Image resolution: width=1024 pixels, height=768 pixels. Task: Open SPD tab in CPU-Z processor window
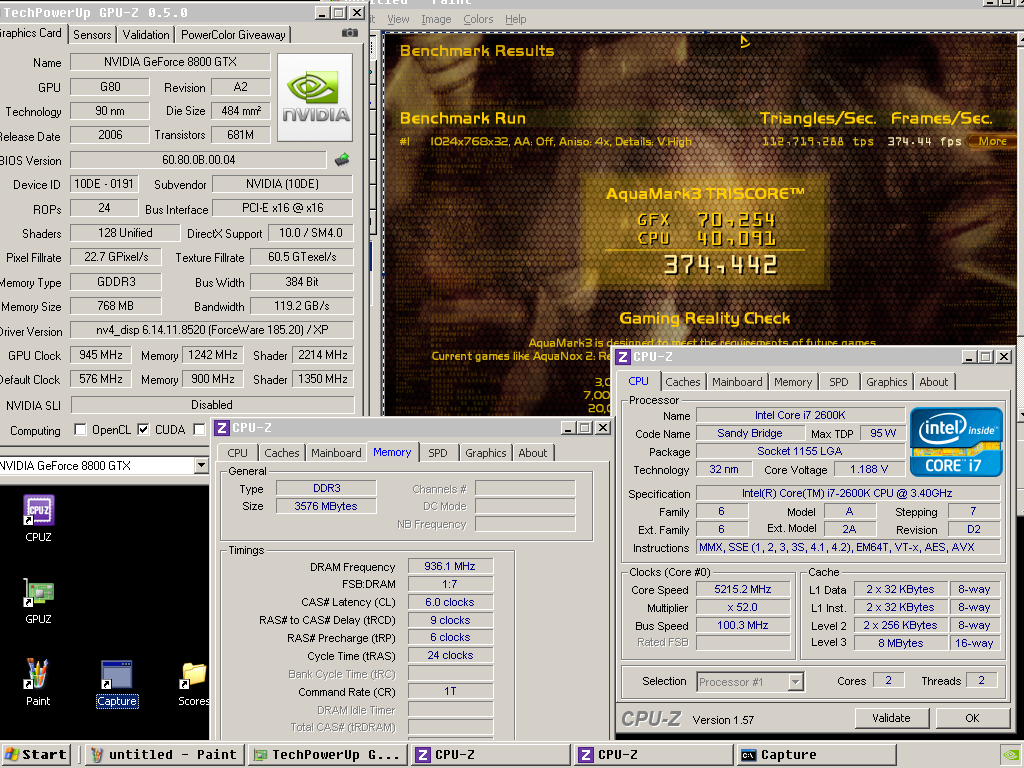click(x=839, y=382)
